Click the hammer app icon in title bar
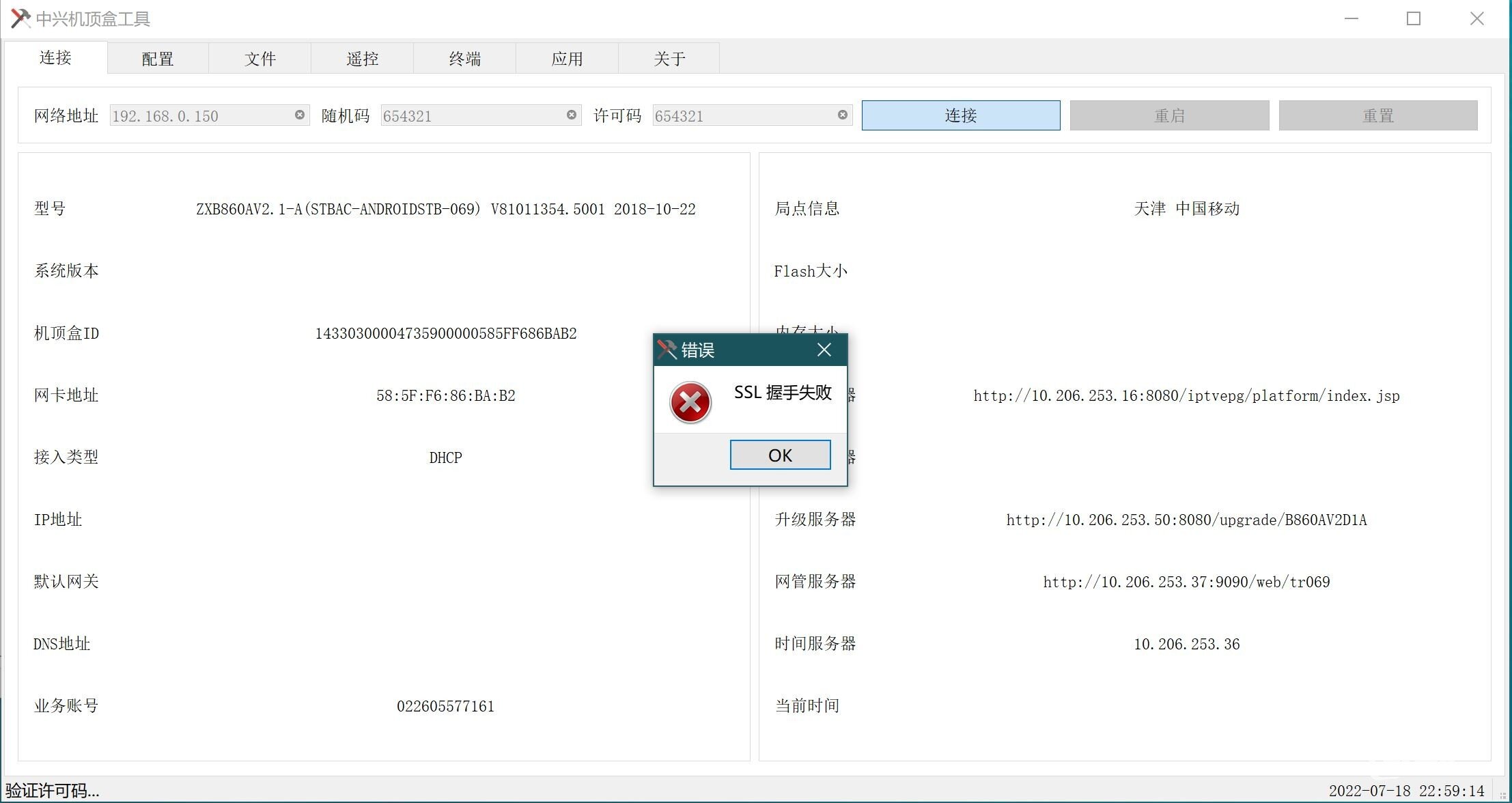This screenshot has width=1512, height=803. (x=20, y=18)
